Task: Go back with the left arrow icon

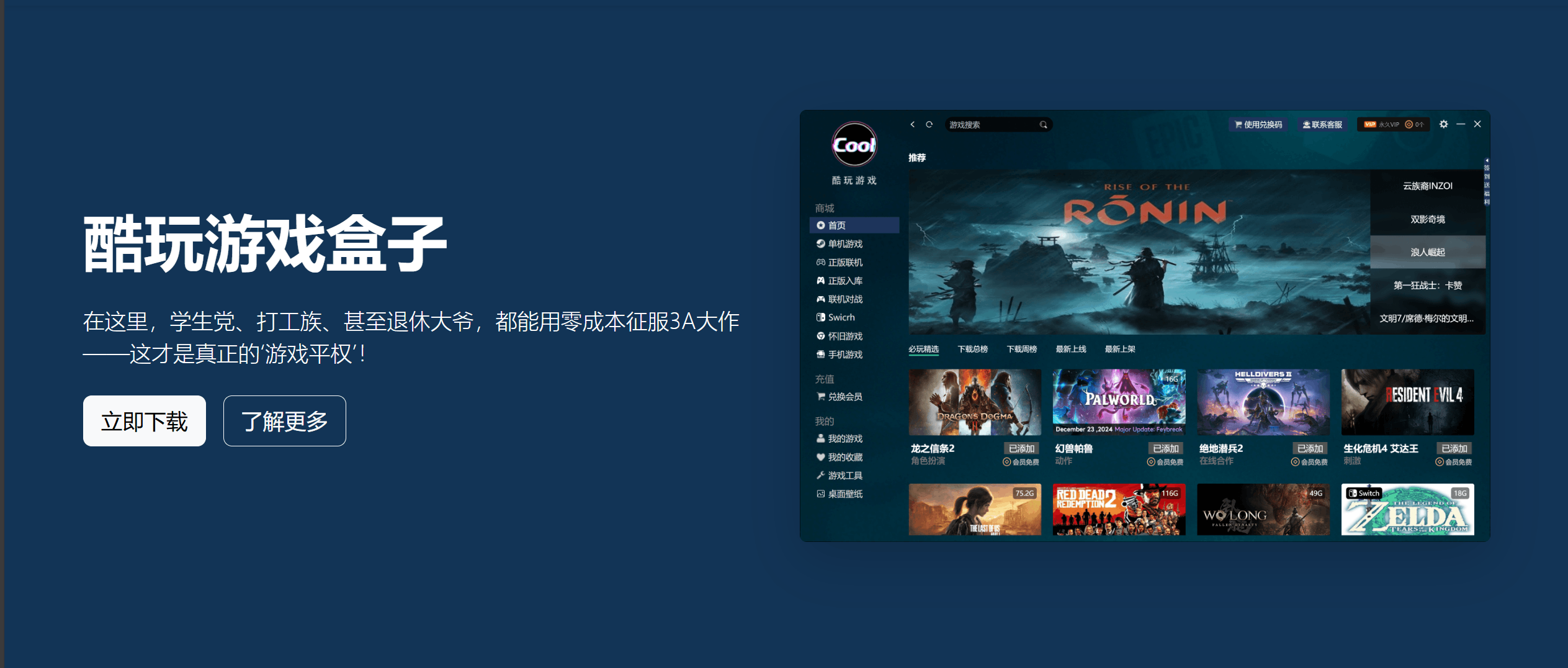Action: pyautogui.click(x=913, y=125)
